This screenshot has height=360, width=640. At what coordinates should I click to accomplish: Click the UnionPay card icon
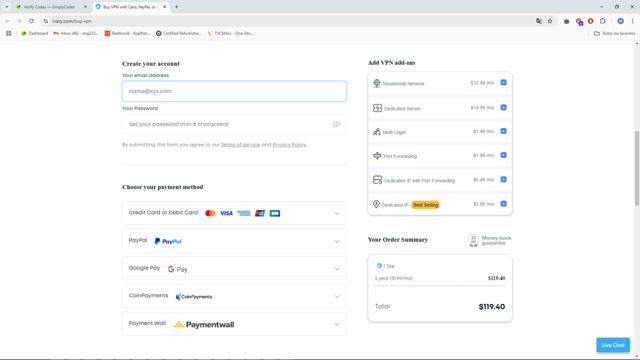pos(260,213)
